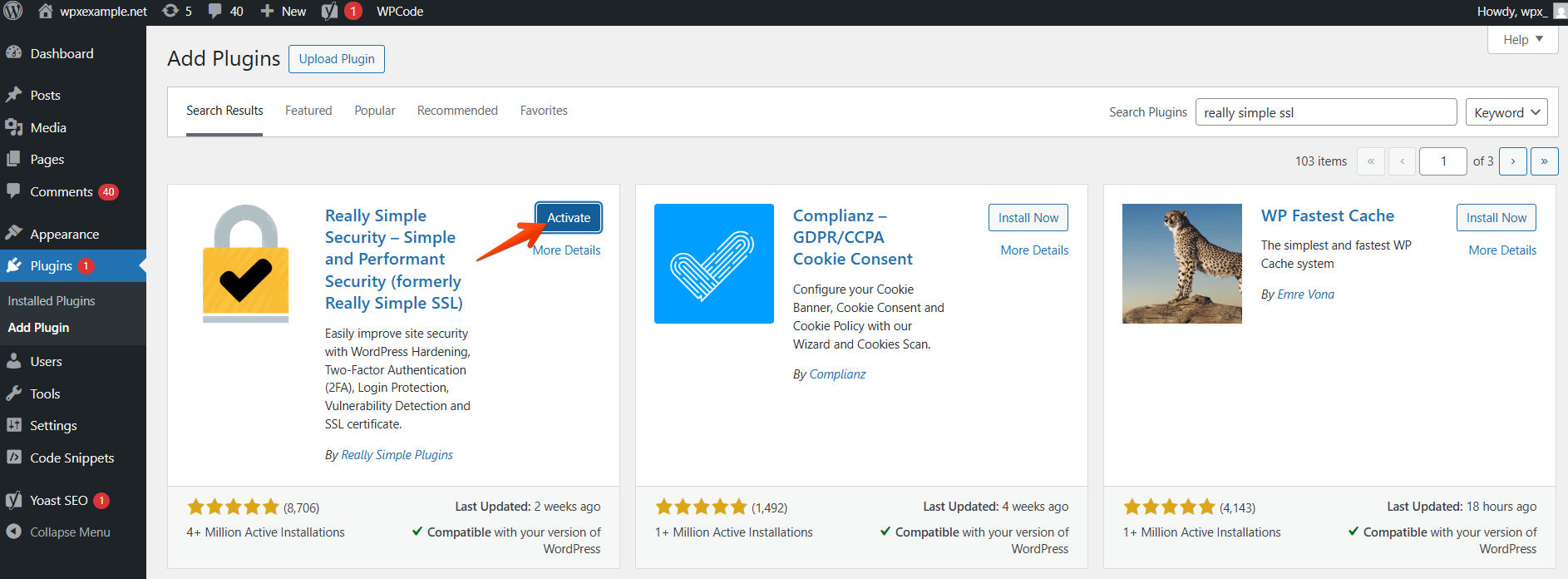Click the Yoast SEO icon in admin bar

tap(330, 12)
